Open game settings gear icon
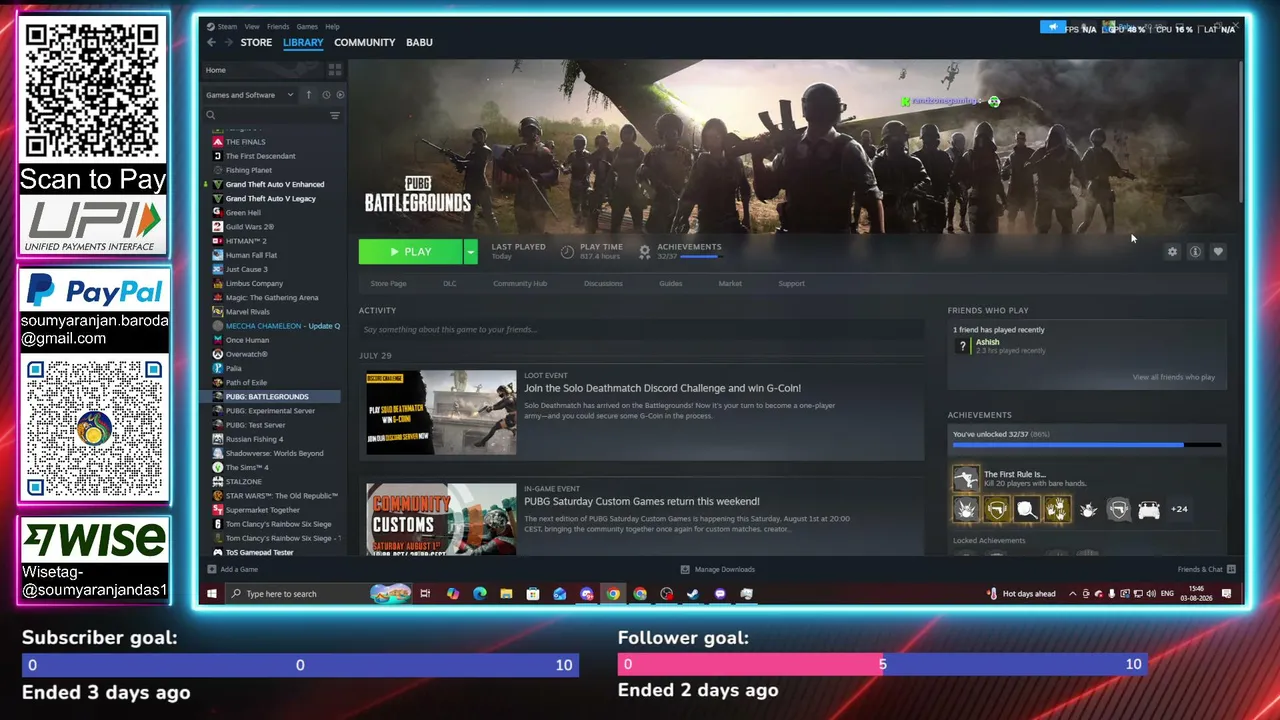Image resolution: width=1280 pixels, height=720 pixels. [1172, 252]
